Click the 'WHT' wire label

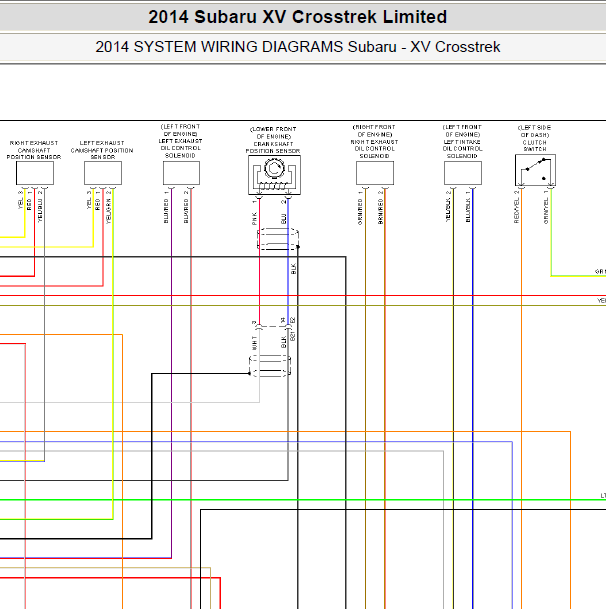pos(254,343)
